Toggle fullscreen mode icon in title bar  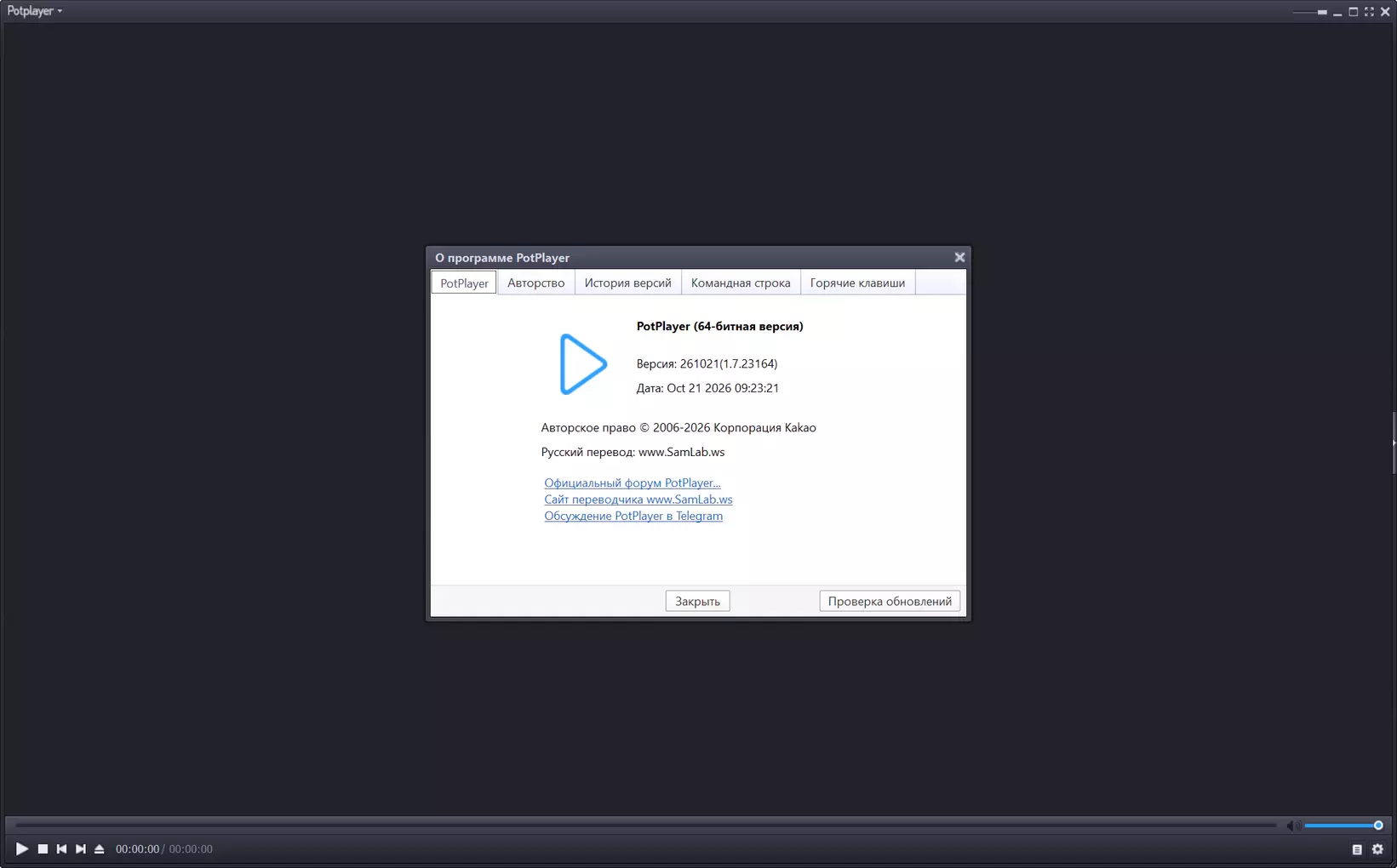(1369, 11)
